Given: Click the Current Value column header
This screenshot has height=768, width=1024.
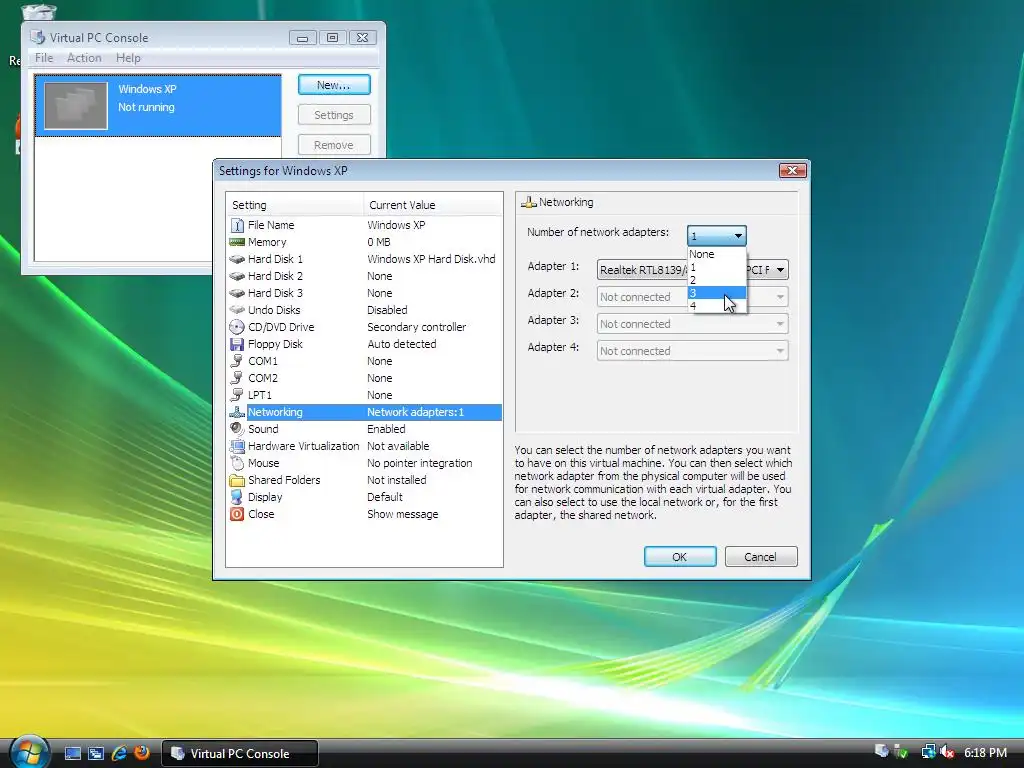Looking at the screenshot, I should [432, 205].
